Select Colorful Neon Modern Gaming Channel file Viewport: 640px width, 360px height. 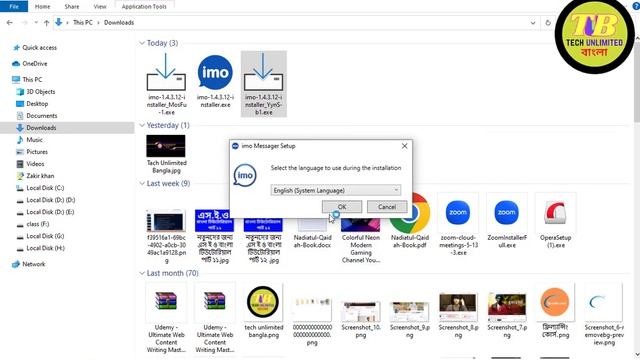(361, 240)
